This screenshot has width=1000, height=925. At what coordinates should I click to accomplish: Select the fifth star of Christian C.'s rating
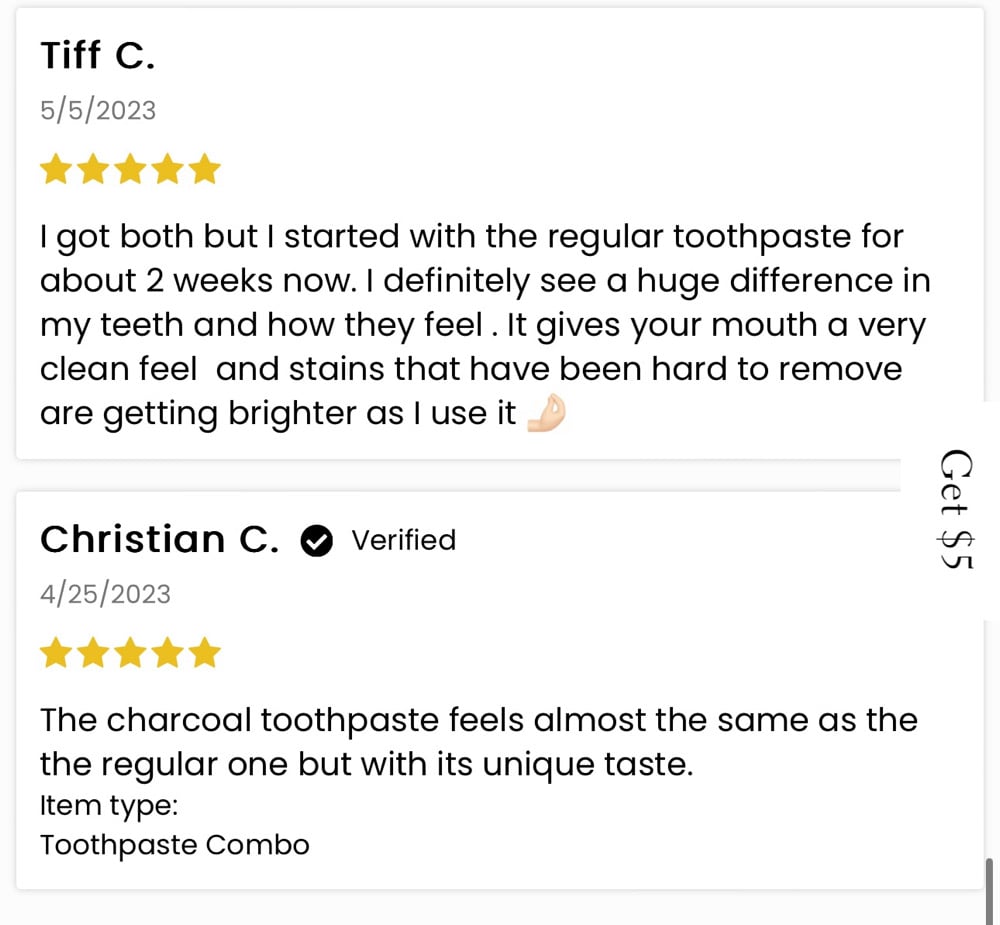coord(204,653)
